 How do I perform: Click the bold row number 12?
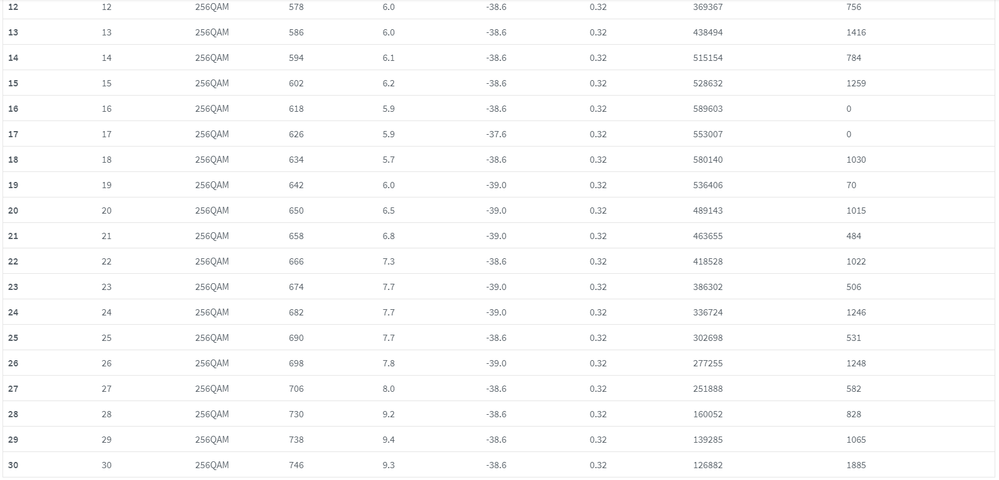pyautogui.click(x=13, y=7)
